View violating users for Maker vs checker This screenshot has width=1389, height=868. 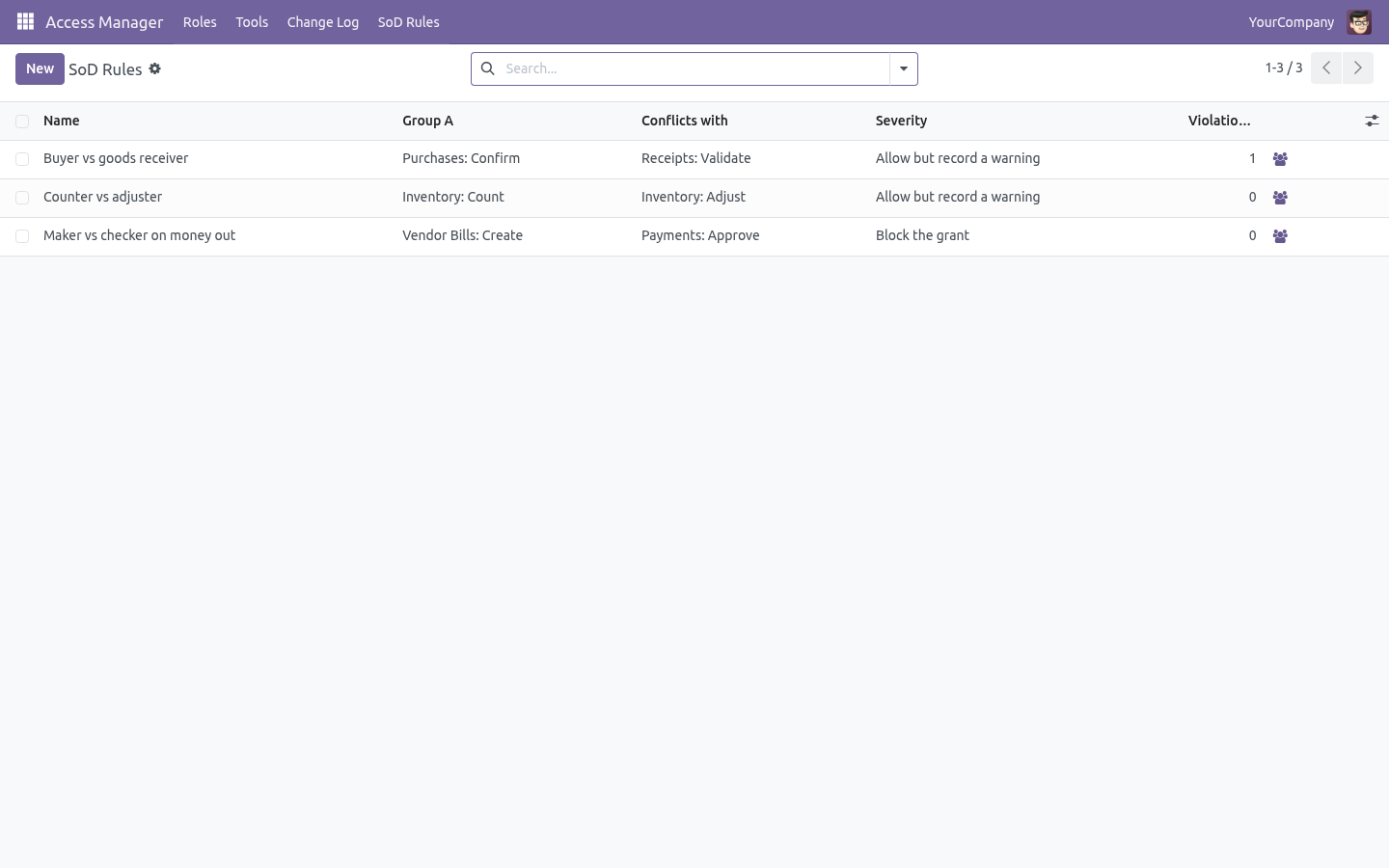point(1280,236)
